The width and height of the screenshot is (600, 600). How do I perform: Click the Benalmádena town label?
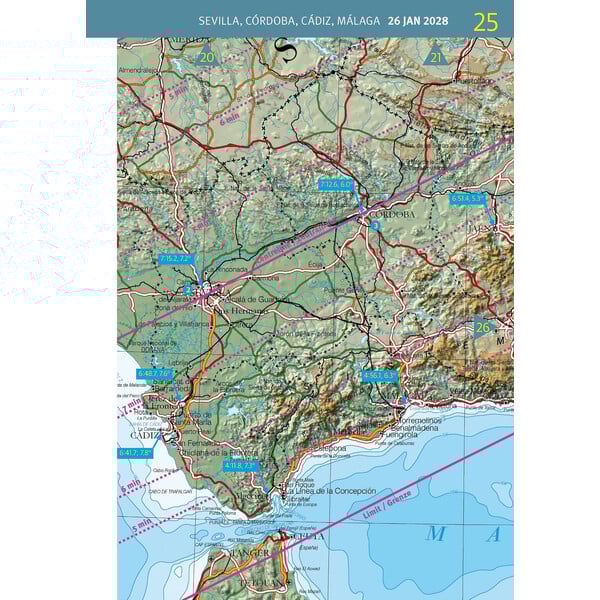point(414,428)
